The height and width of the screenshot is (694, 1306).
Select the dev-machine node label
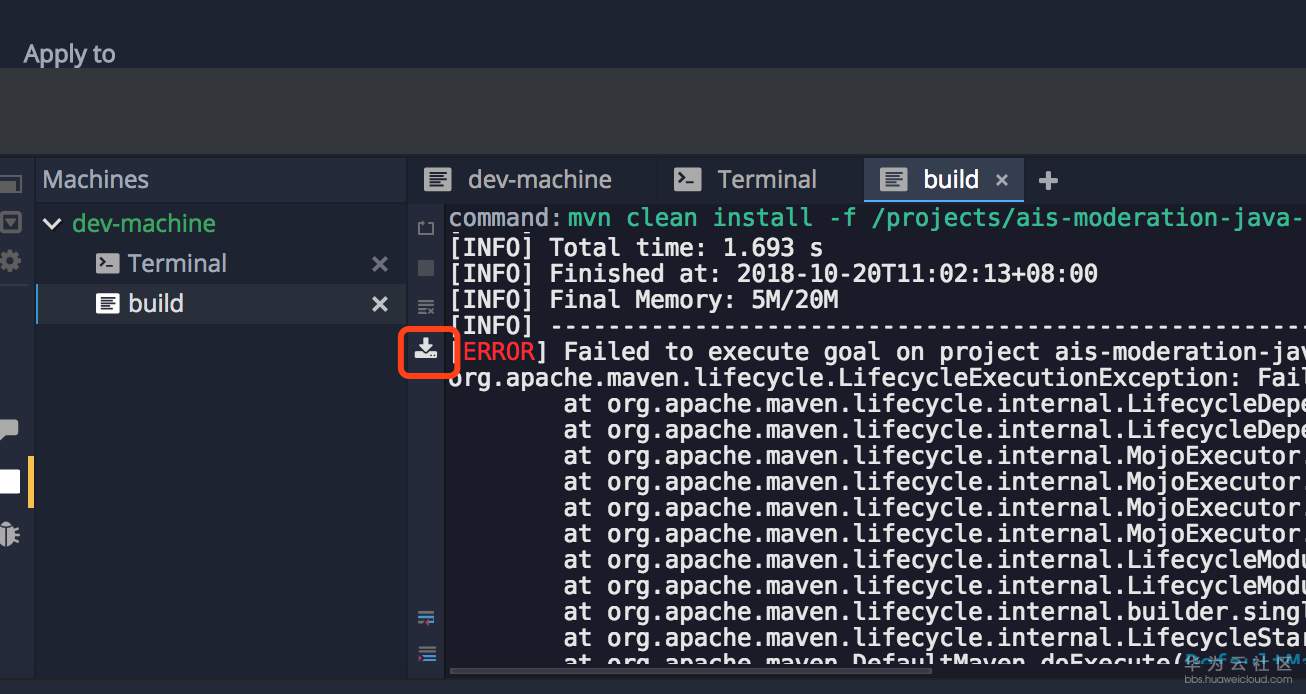pos(144,224)
